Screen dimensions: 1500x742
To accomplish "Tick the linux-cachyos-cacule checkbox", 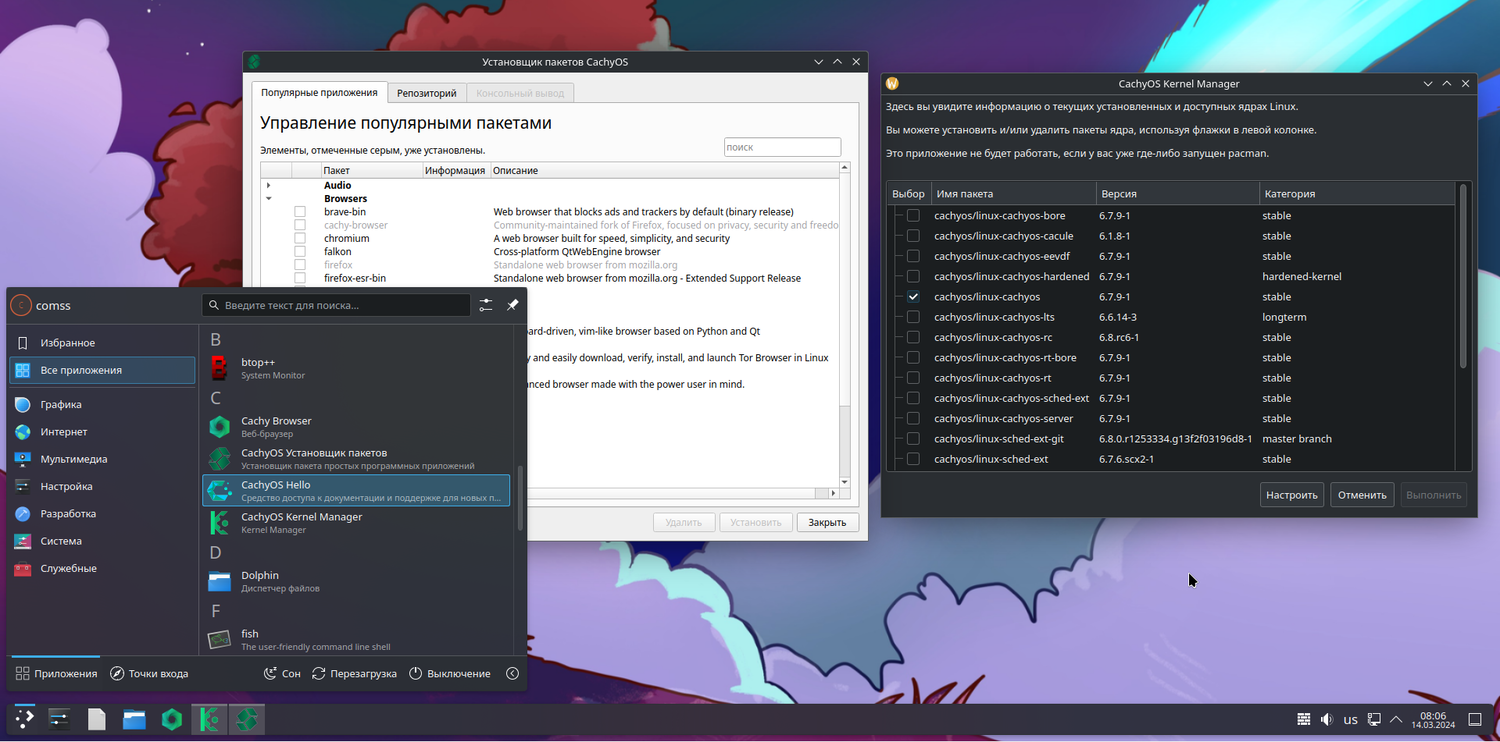I will click(913, 236).
